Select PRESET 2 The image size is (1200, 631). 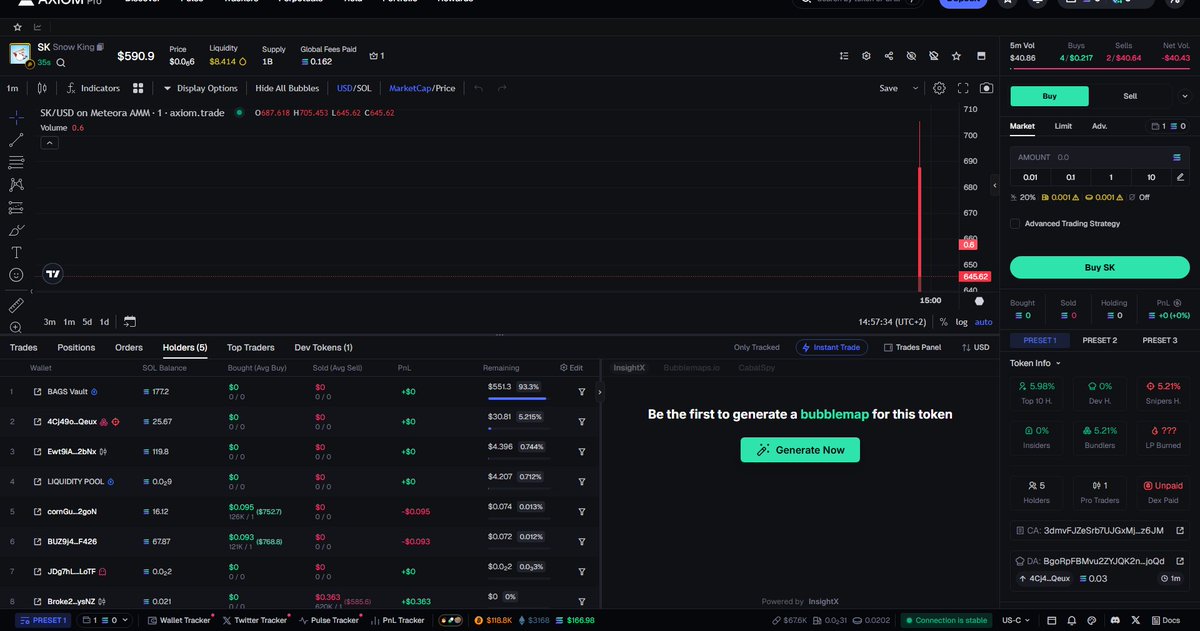(1099, 340)
